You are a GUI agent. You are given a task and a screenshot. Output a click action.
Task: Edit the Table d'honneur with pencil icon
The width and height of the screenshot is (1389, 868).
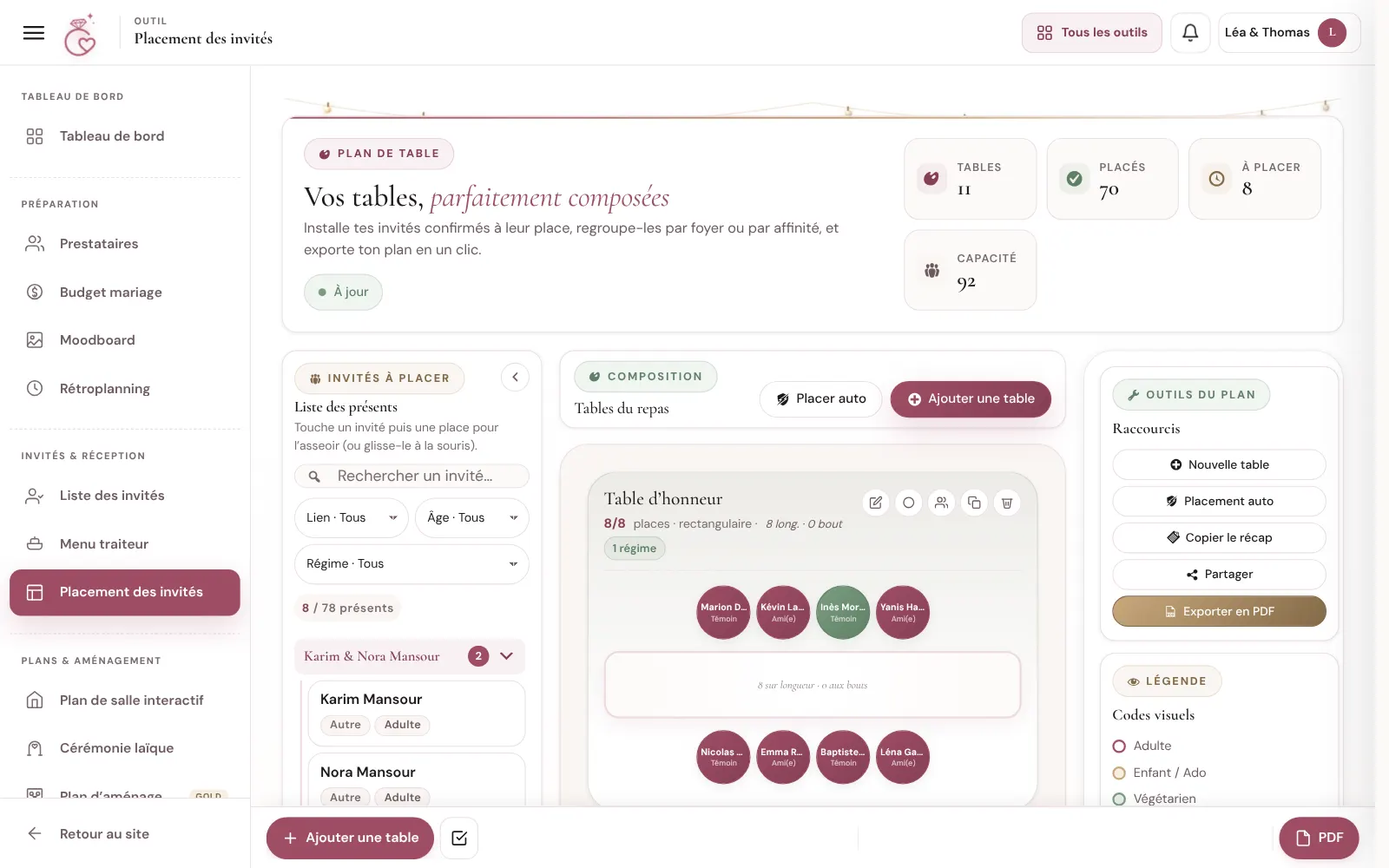(x=876, y=503)
